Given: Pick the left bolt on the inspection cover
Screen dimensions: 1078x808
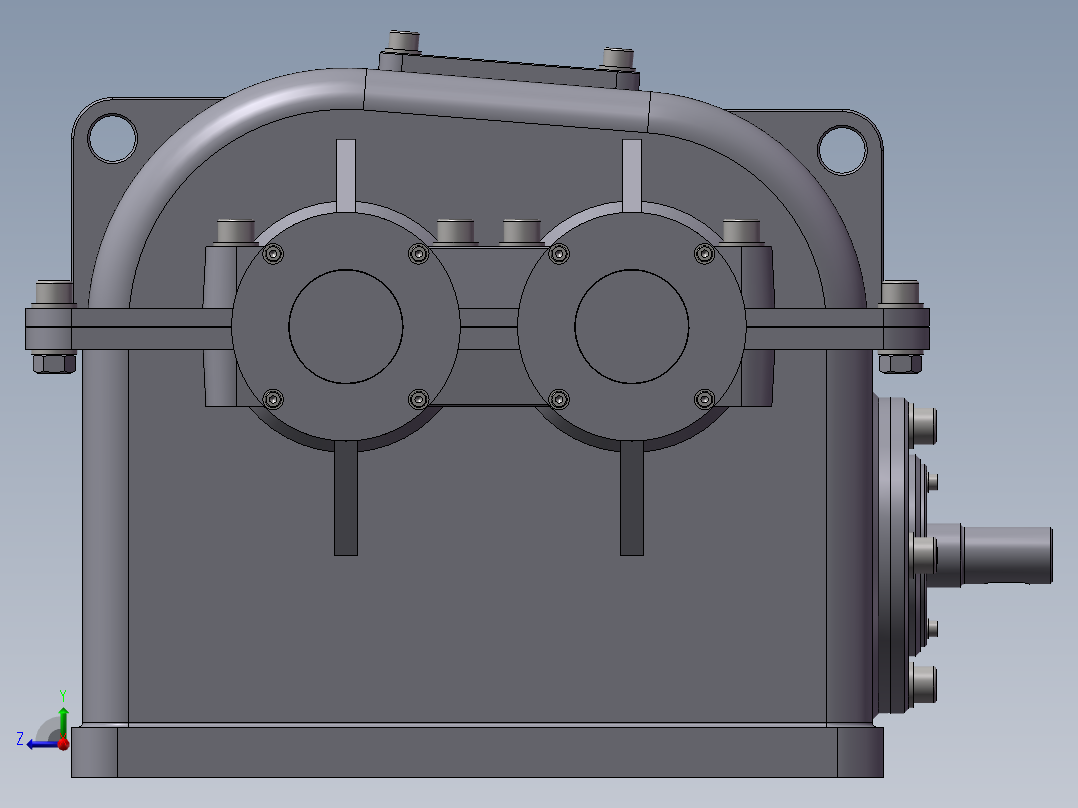Looking at the screenshot, I should (404, 42).
